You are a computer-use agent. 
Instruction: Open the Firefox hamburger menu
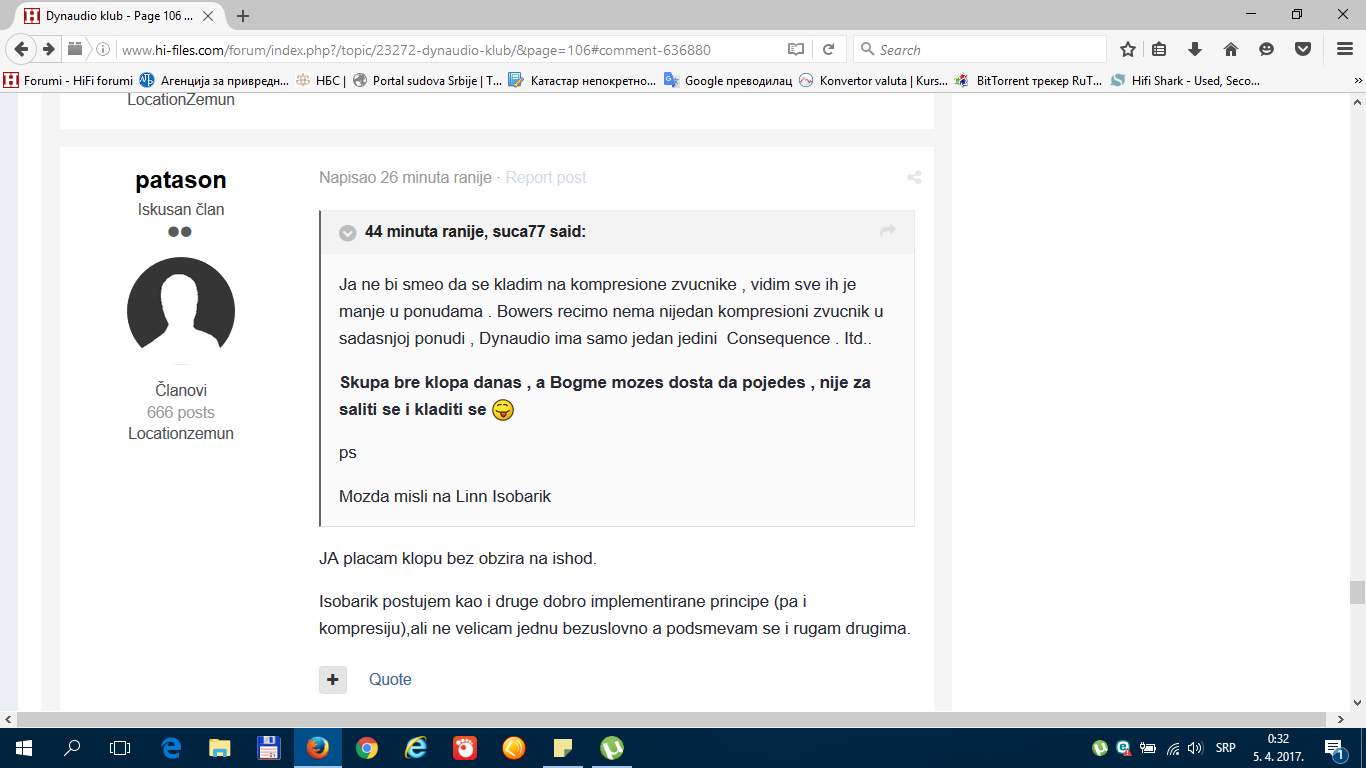pyautogui.click(x=1345, y=49)
